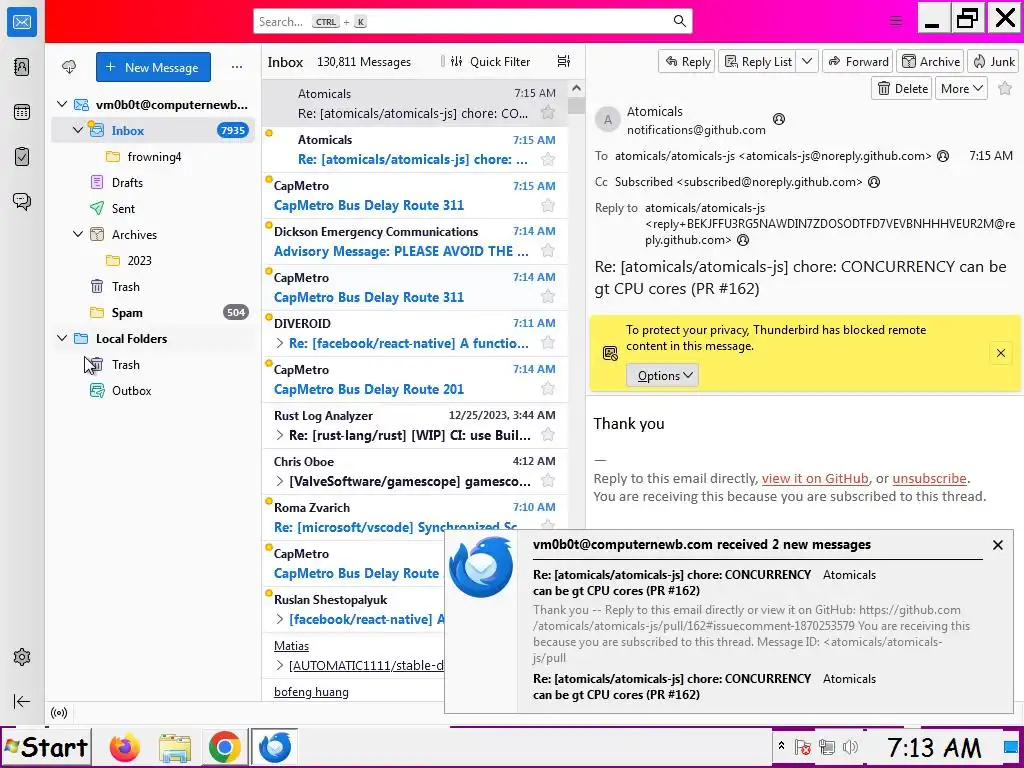The image size is (1024, 768).
Task: Star the opened message in header
Action: pyautogui.click(x=1006, y=88)
